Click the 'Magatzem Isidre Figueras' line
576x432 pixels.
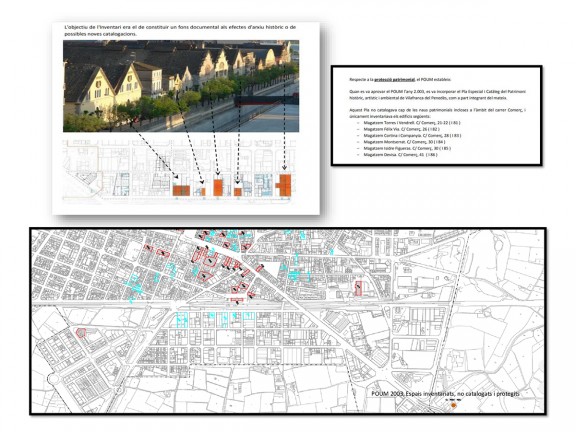tap(407, 148)
